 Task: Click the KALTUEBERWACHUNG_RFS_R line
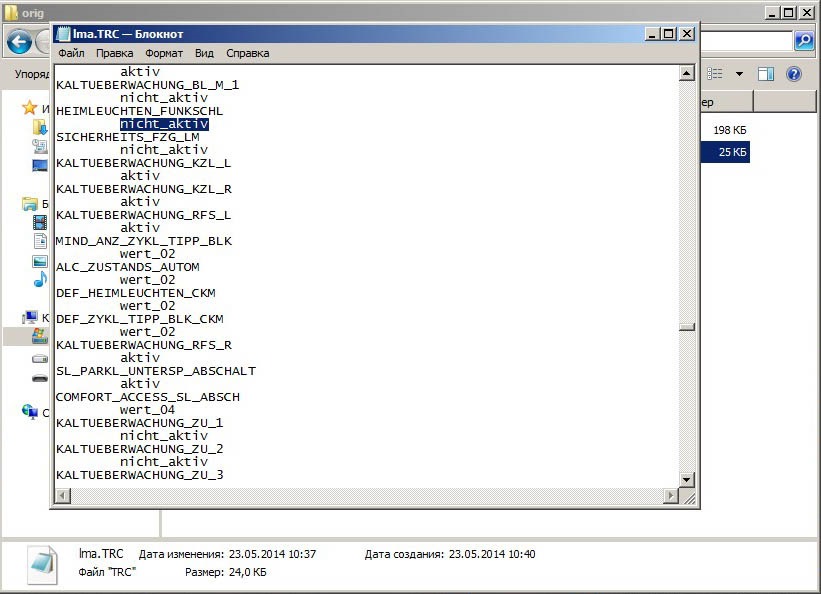click(x=143, y=345)
